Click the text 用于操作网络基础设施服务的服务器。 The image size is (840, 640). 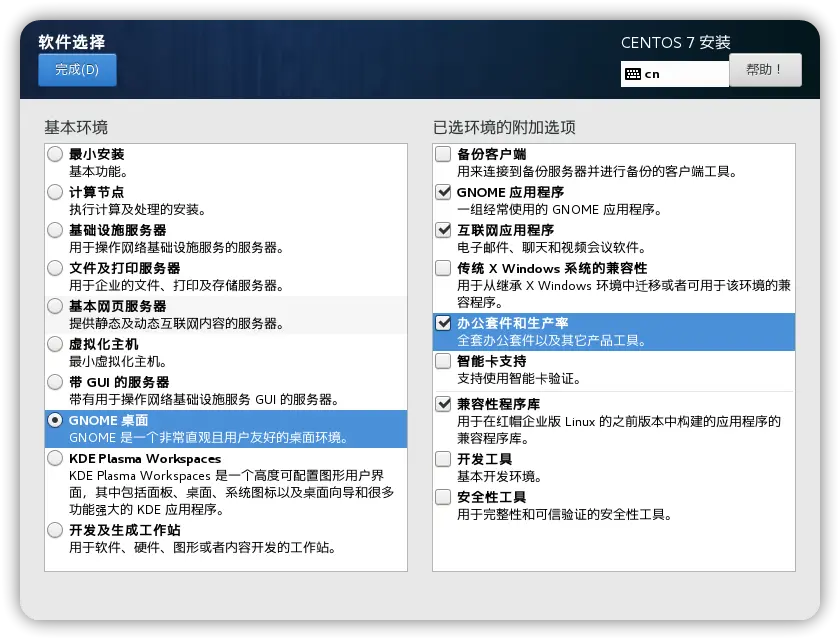(177, 248)
